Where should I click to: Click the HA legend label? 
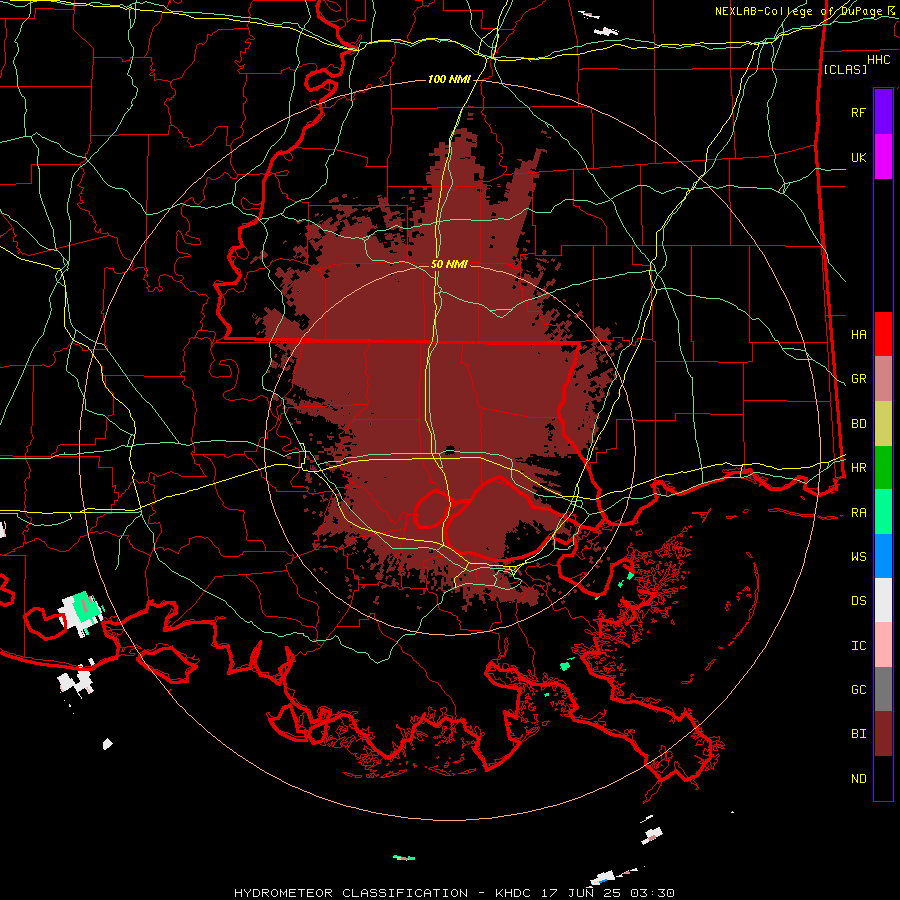point(859,335)
